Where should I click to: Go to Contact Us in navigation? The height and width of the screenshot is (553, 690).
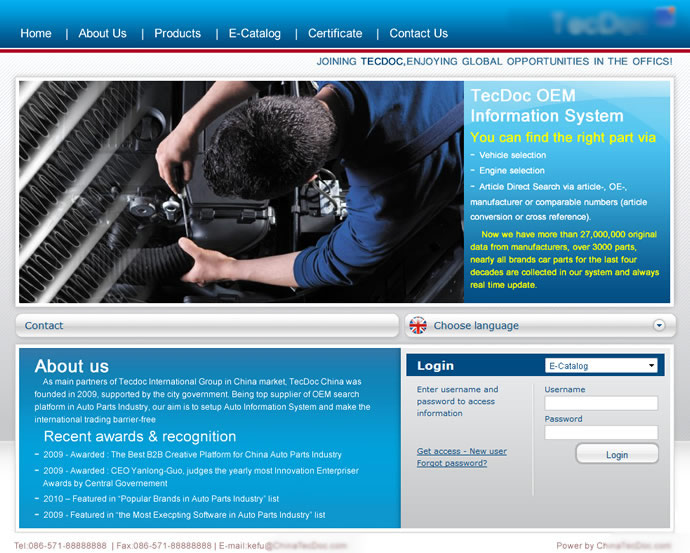coord(418,33)
